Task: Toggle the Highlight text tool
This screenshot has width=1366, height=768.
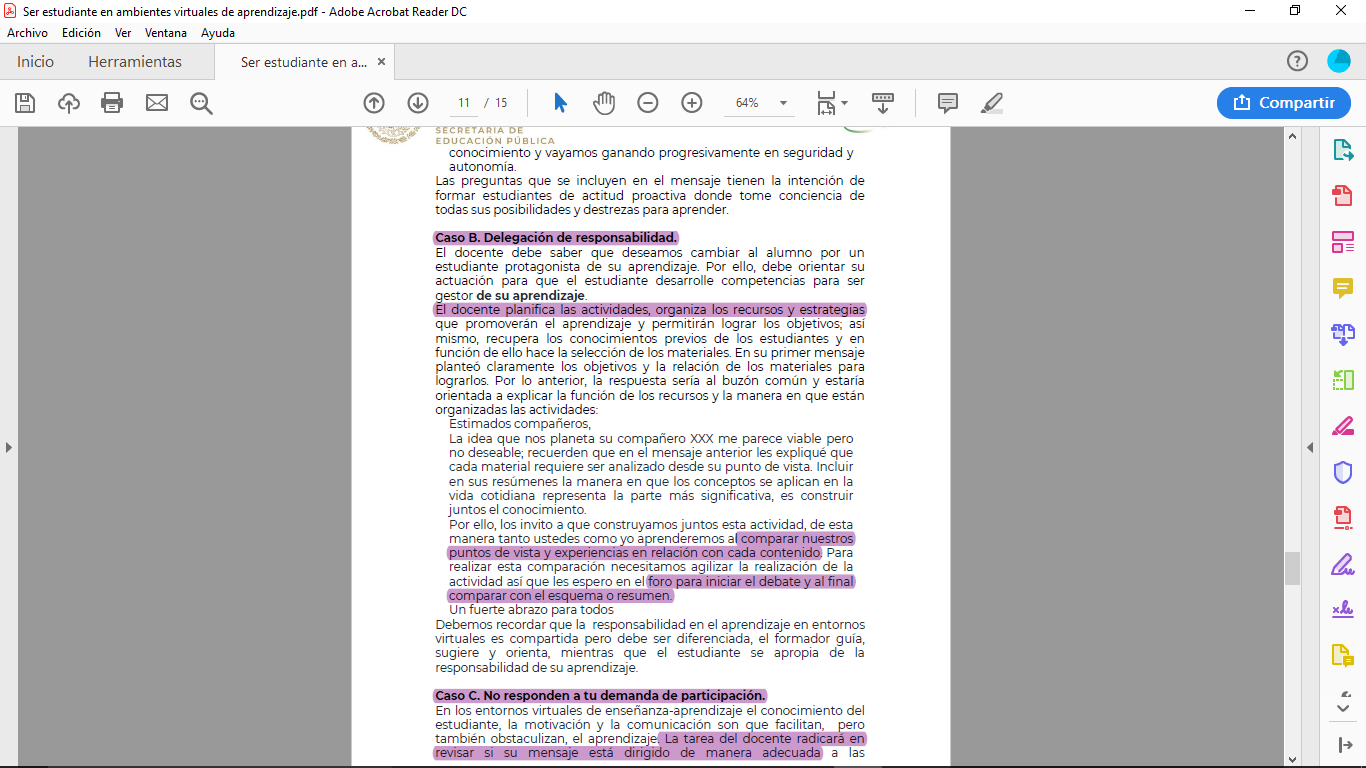Action: [x=992, y=103]
